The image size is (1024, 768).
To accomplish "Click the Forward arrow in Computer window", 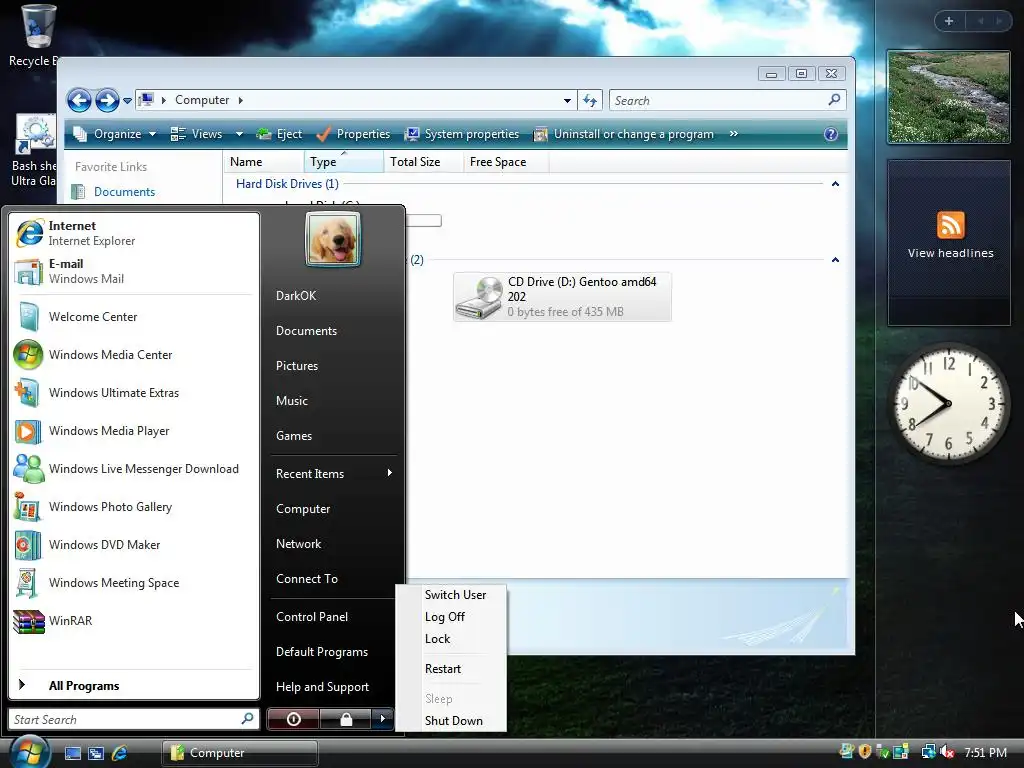I will (107, 101).
